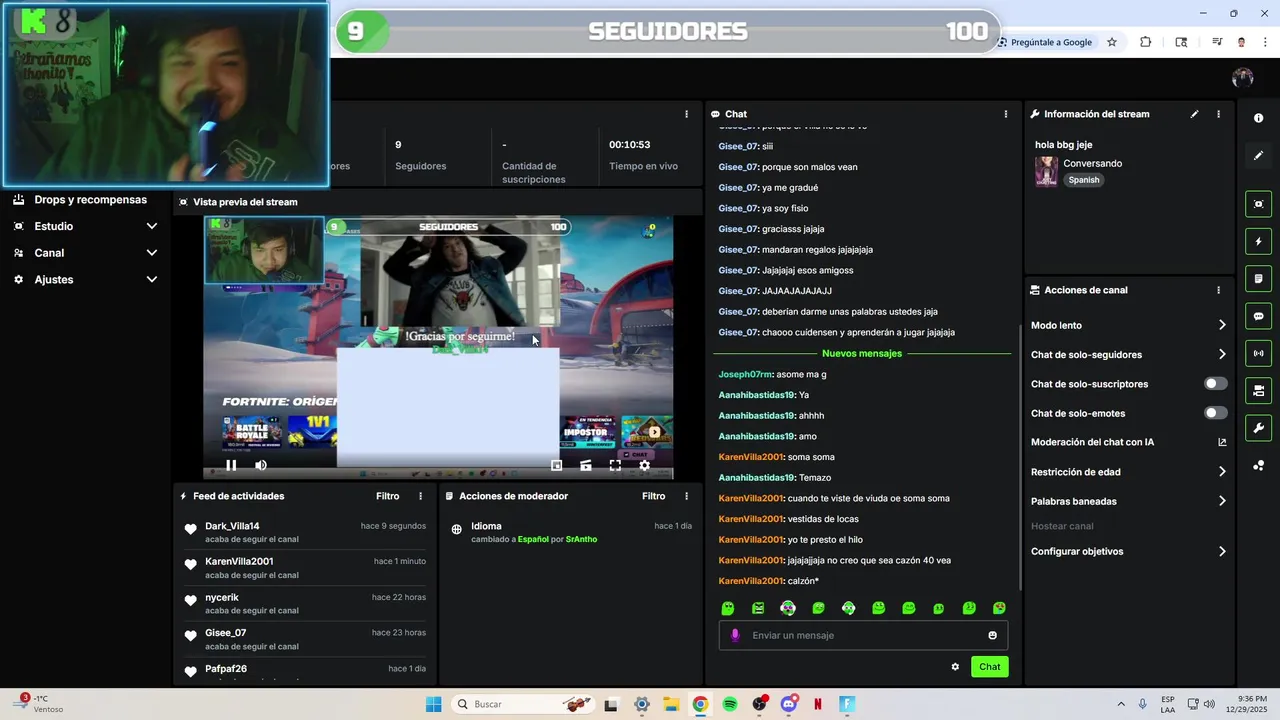Viewport: 1280px width, 720px height.
Task: Click the lightning bolt sidebar icon
Action: coord(1258,241)
